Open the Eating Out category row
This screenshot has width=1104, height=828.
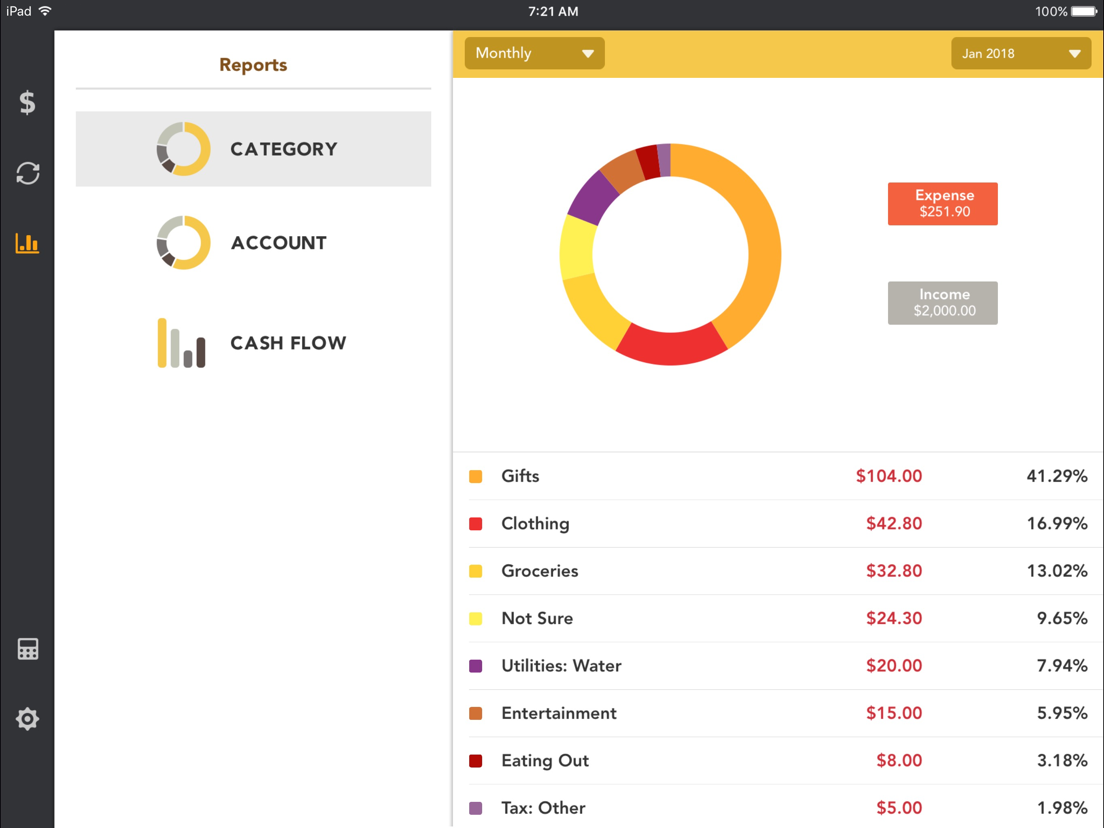778,760
